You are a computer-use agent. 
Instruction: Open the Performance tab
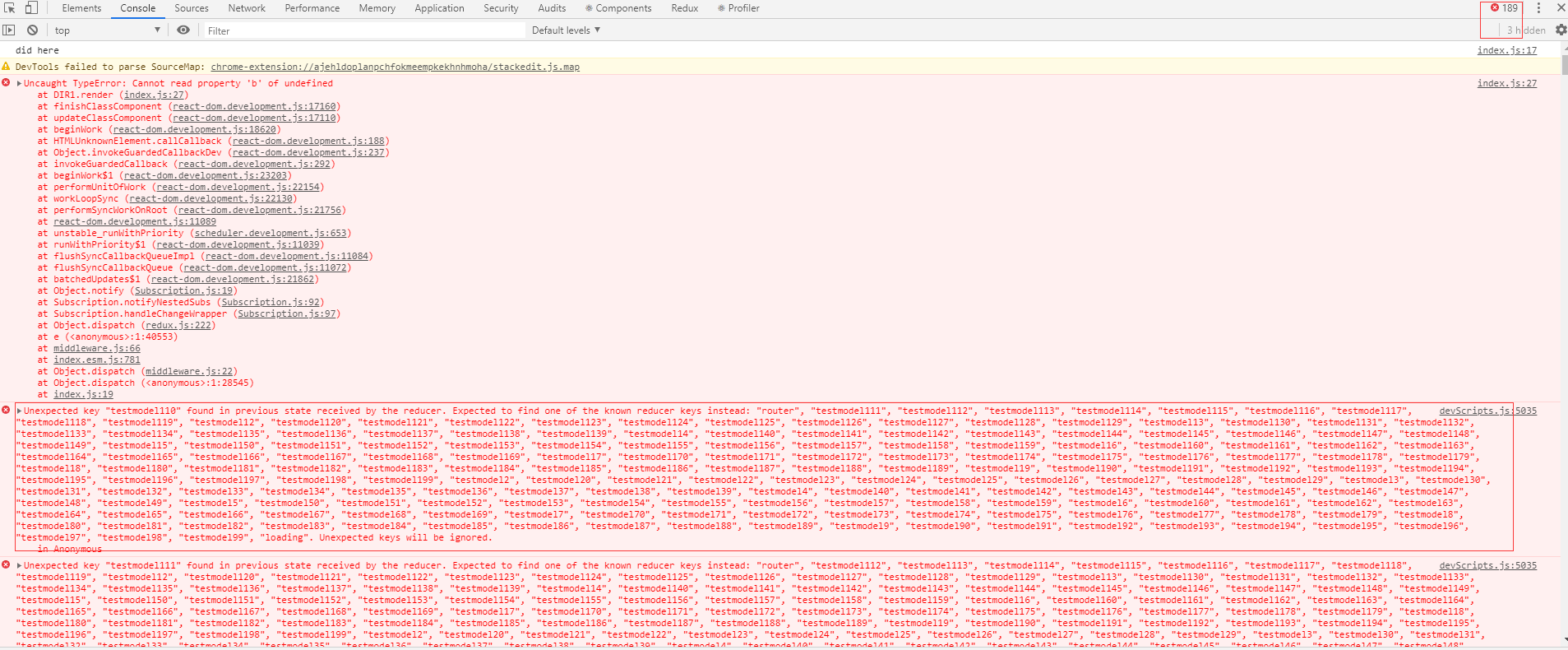coord(312,8)
